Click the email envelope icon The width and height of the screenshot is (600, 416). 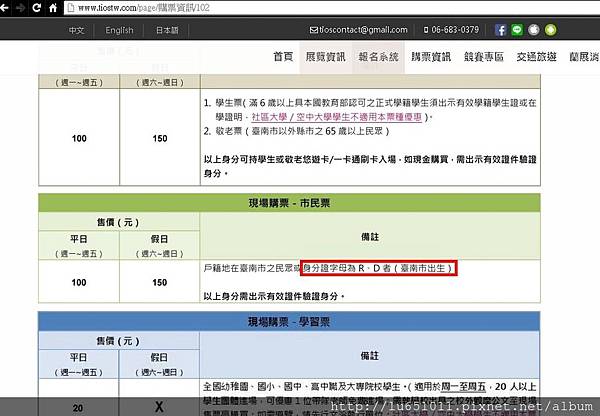pos(313,30)
